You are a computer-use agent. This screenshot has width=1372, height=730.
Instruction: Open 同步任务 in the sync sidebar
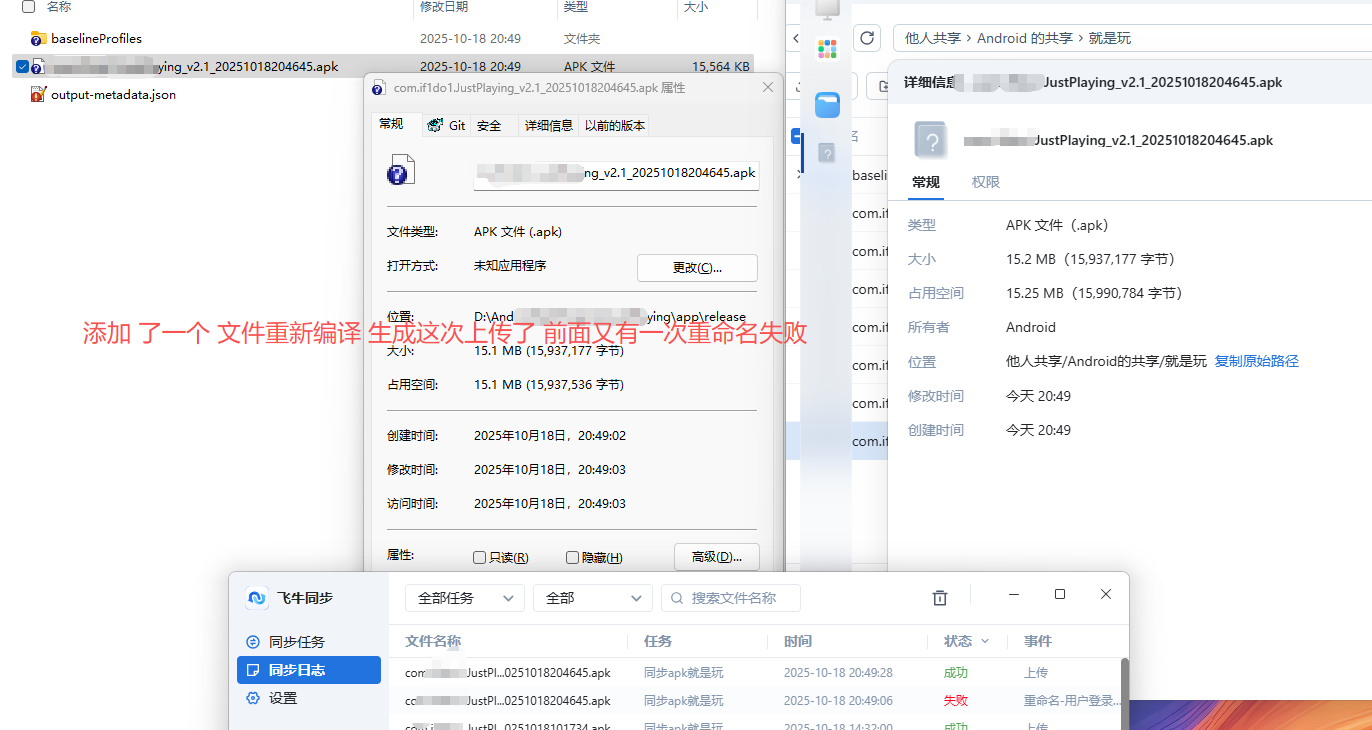point(309,642)
